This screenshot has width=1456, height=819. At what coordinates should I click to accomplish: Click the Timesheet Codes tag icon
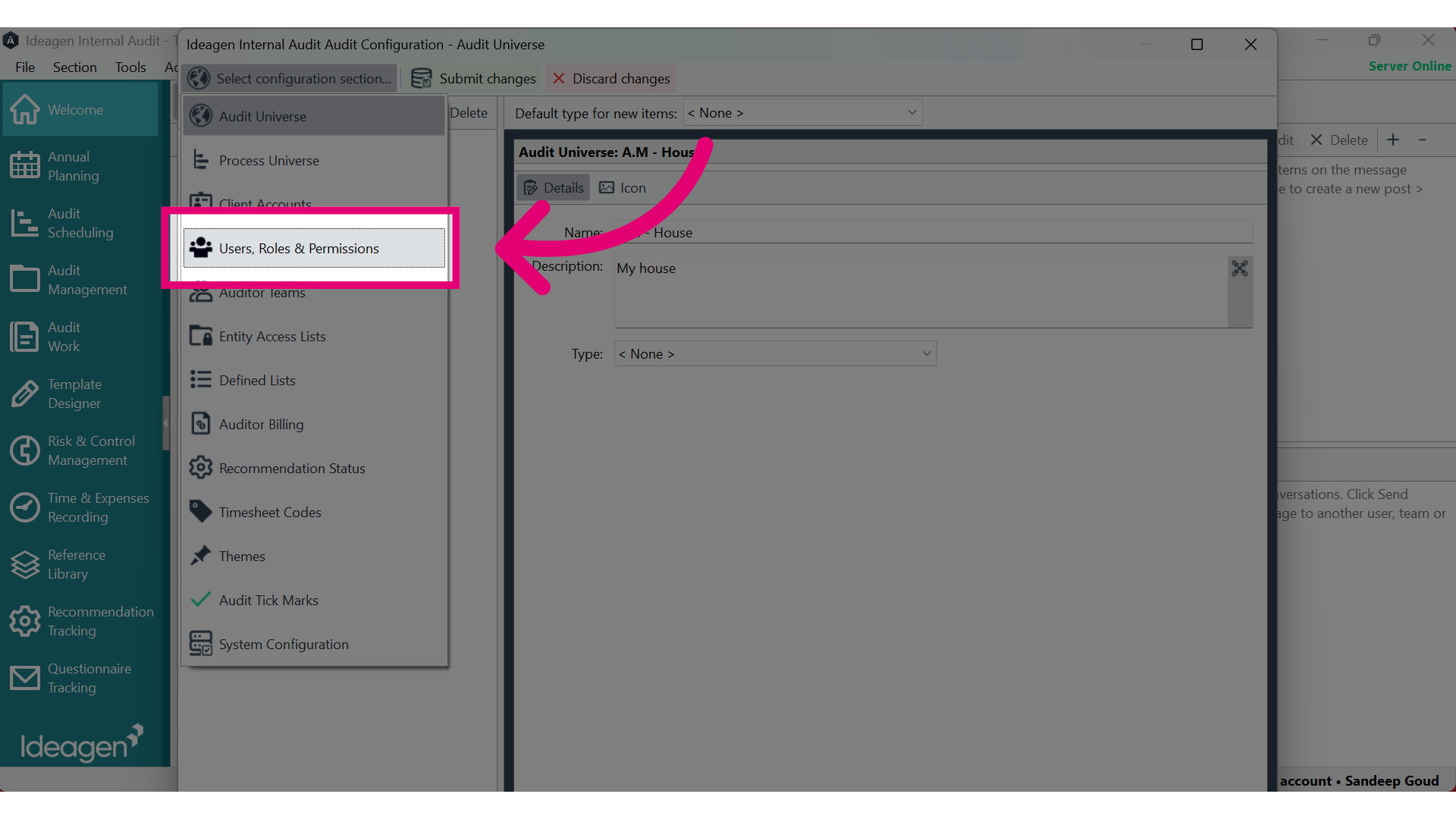(x=201, y=511)
